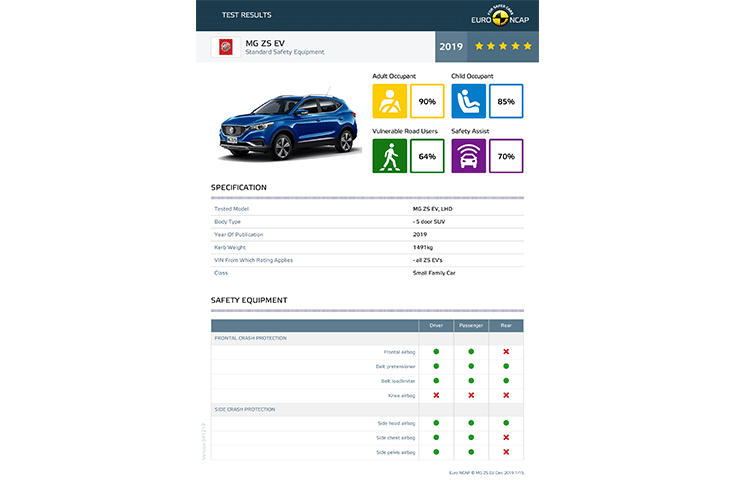Click the five-star rating stars
This screenshot has height=485, width=735.
(503, 46)
